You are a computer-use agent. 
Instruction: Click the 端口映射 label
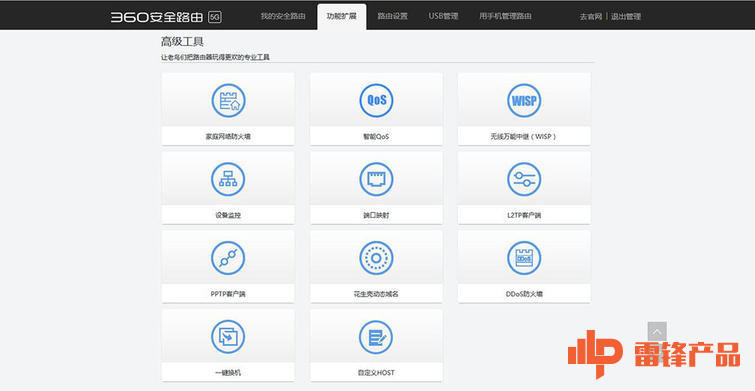coord(376,215)
